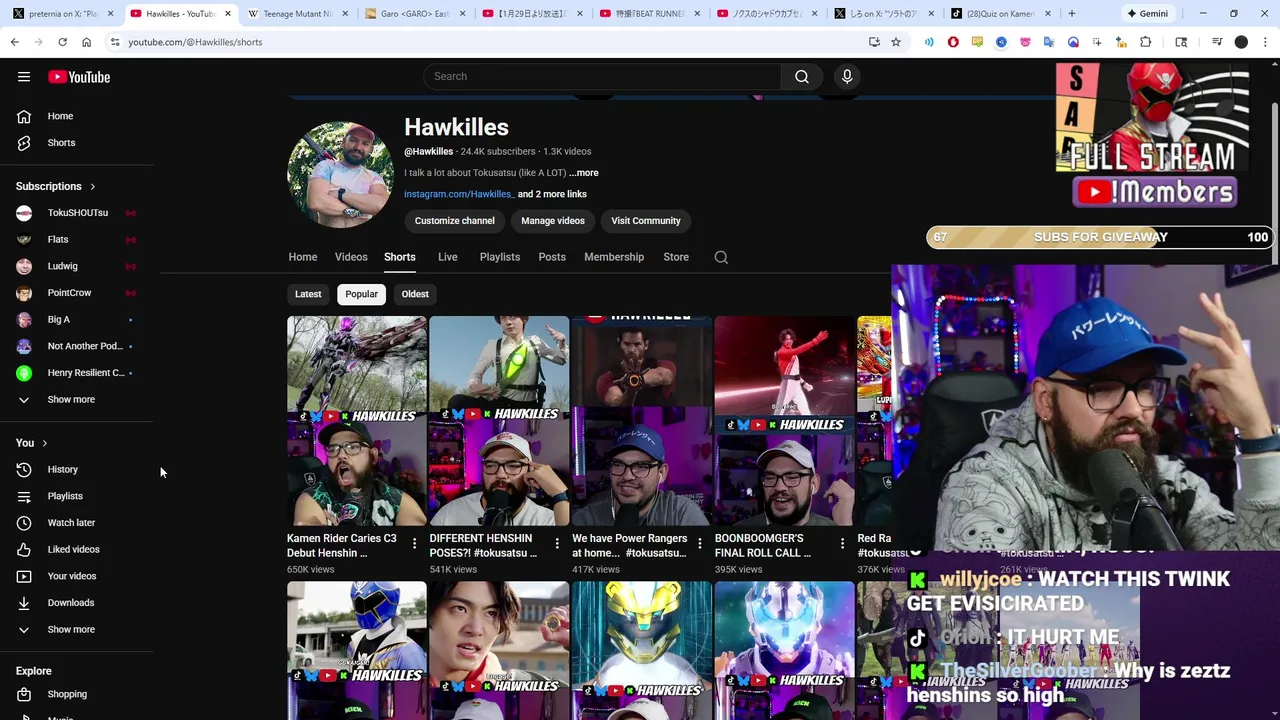
Task: Select the Oldest sort chip
Action: pyautogui.click(x=415, y=294)
